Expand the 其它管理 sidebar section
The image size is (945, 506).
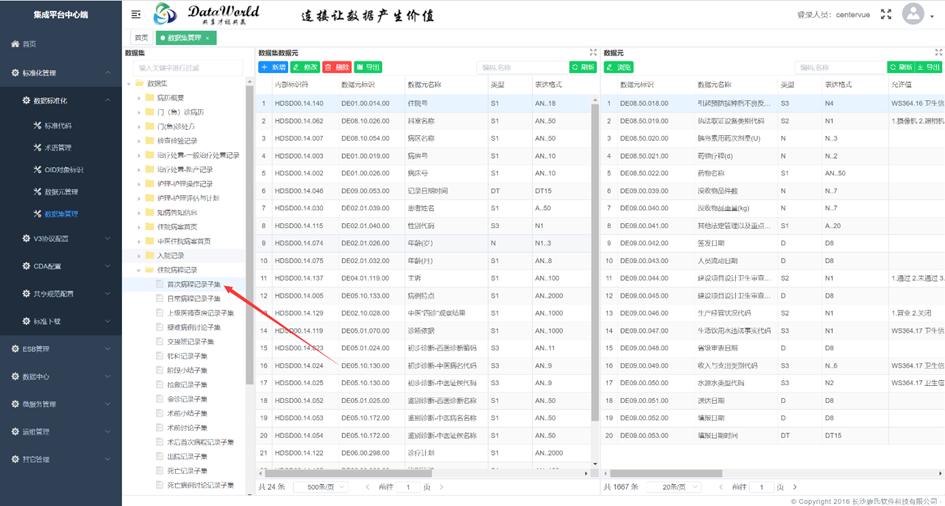point(108,459)
